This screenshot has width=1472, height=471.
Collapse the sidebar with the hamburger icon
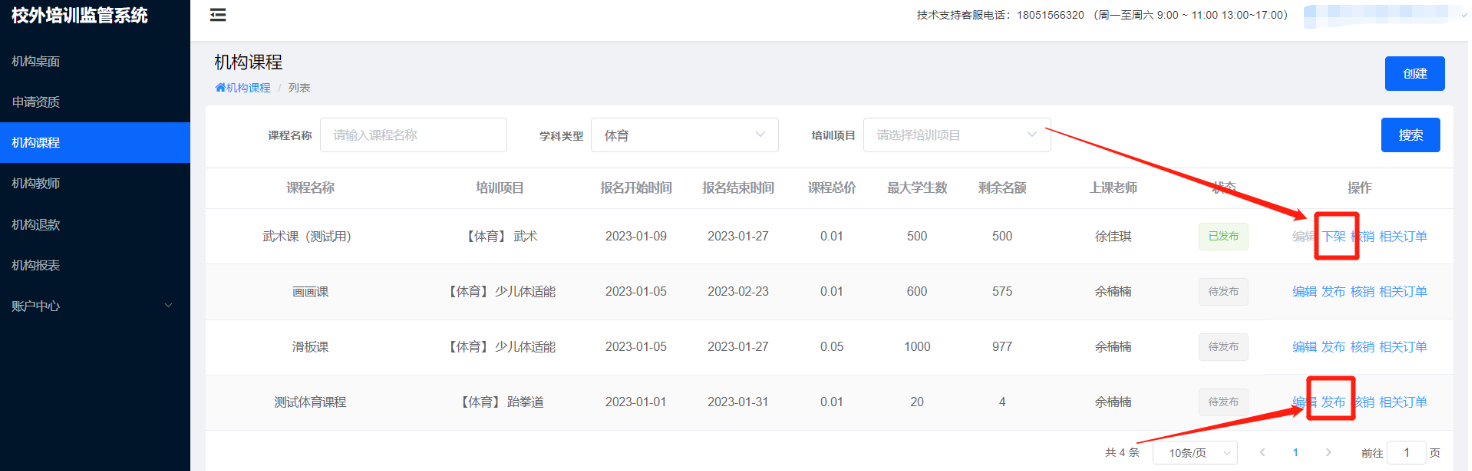[x=217, y=15]
